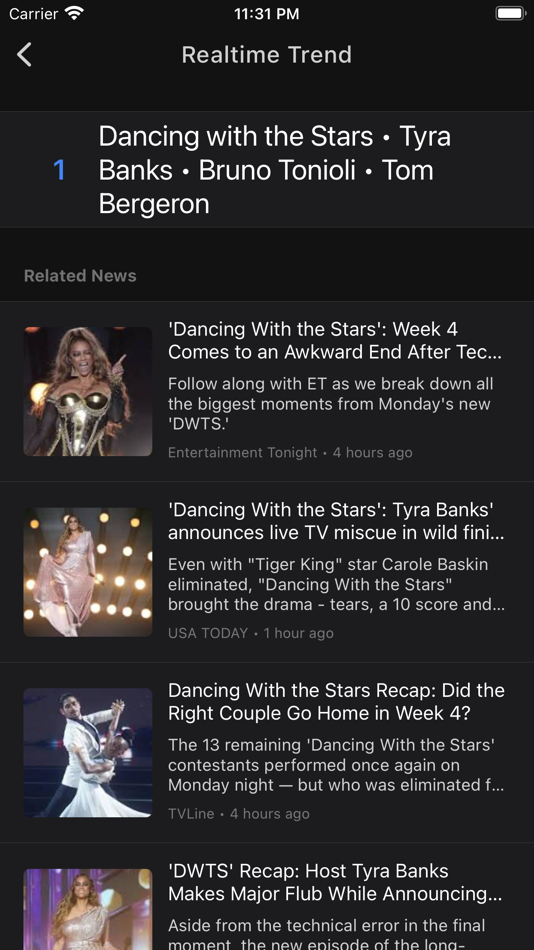Screen dimensions: 534x950
Task: Tap the 11:31 PM clock in status bar
Action: 267,13
